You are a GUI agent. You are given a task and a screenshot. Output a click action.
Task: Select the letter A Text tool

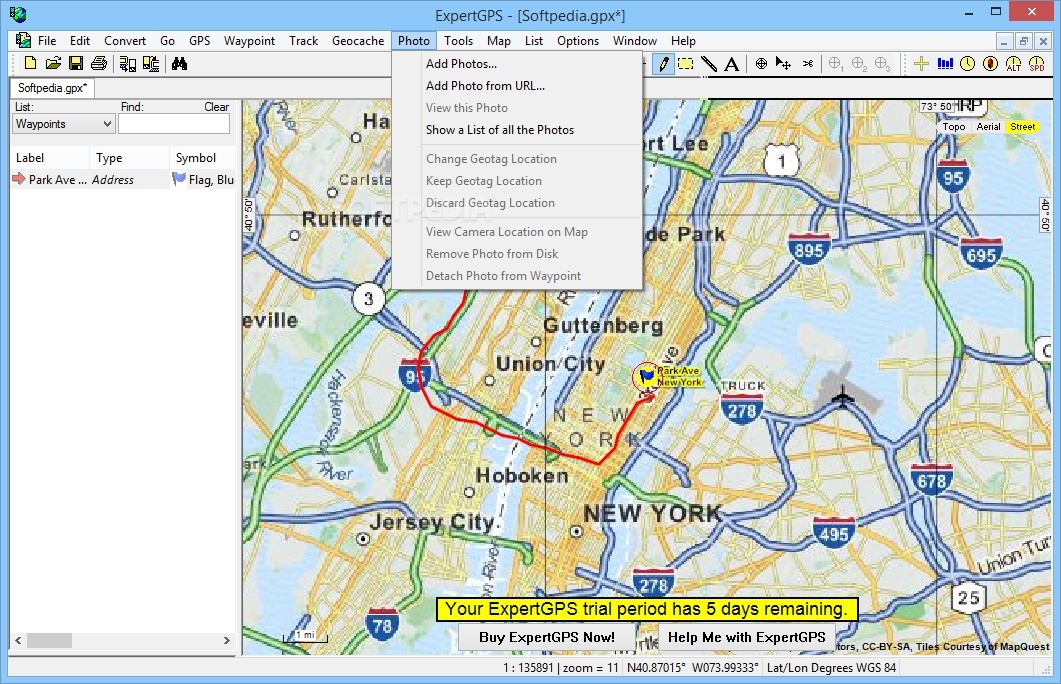731,64
